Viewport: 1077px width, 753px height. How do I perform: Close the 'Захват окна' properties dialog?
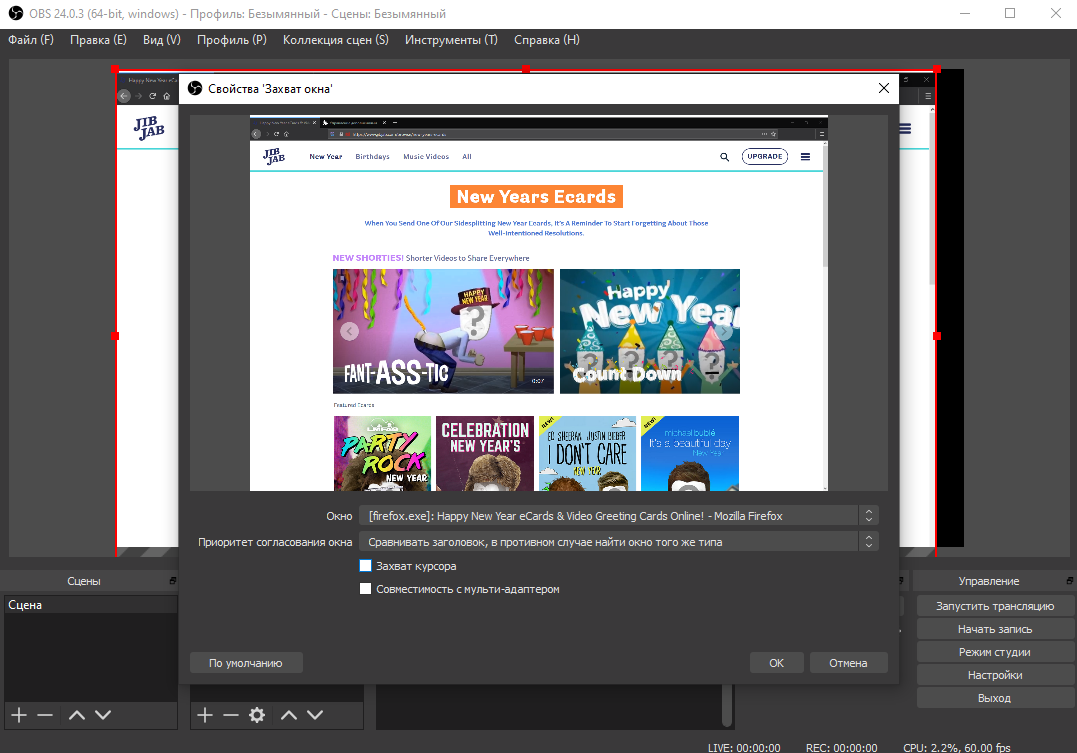884,88
